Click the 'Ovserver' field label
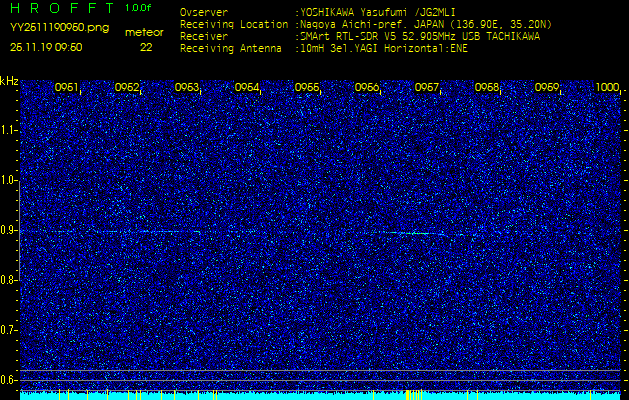The width and height of the screenshot is (629, 400). point(204,12)
